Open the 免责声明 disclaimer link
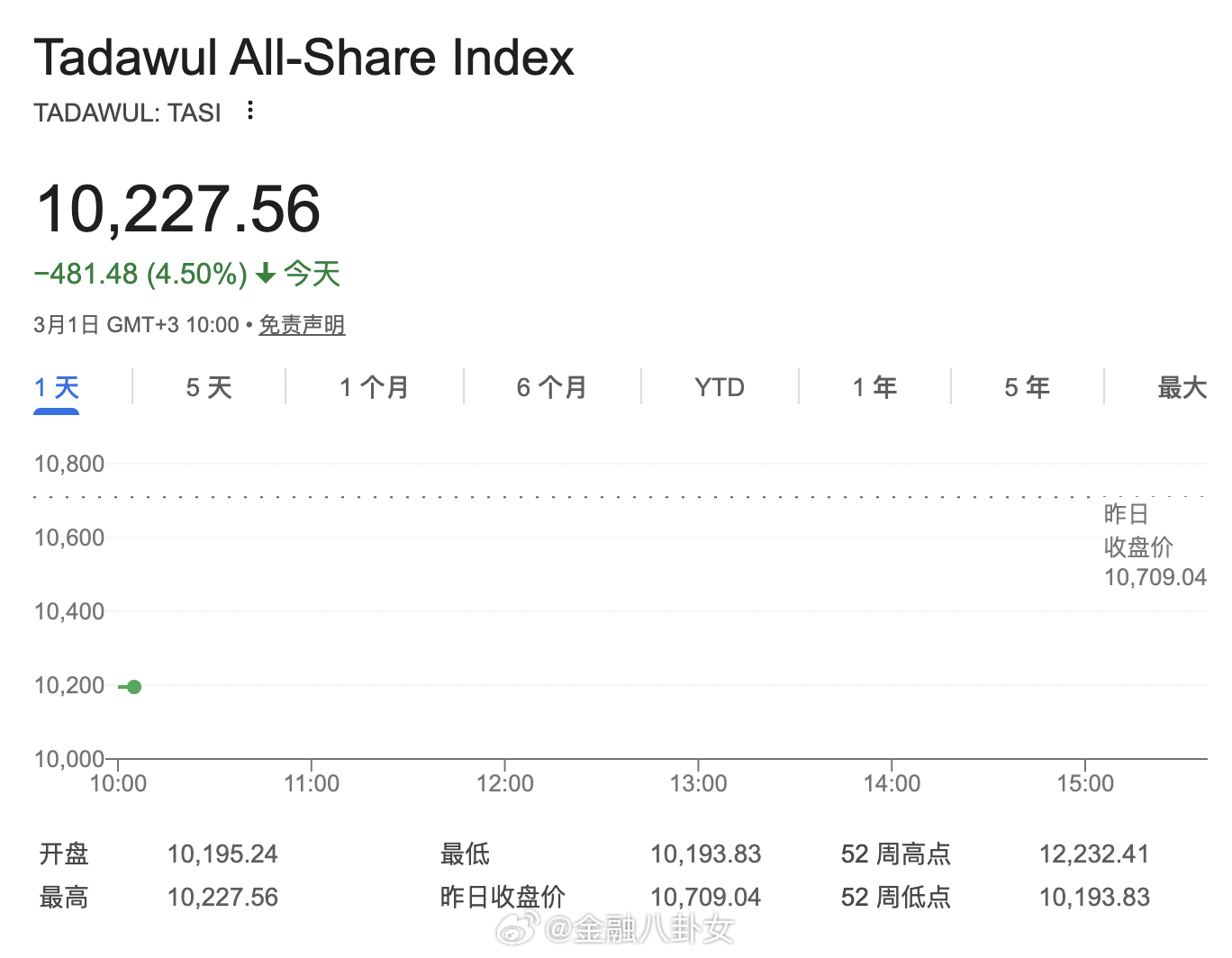Screen dimensions: 1232x958 point(302,324)
